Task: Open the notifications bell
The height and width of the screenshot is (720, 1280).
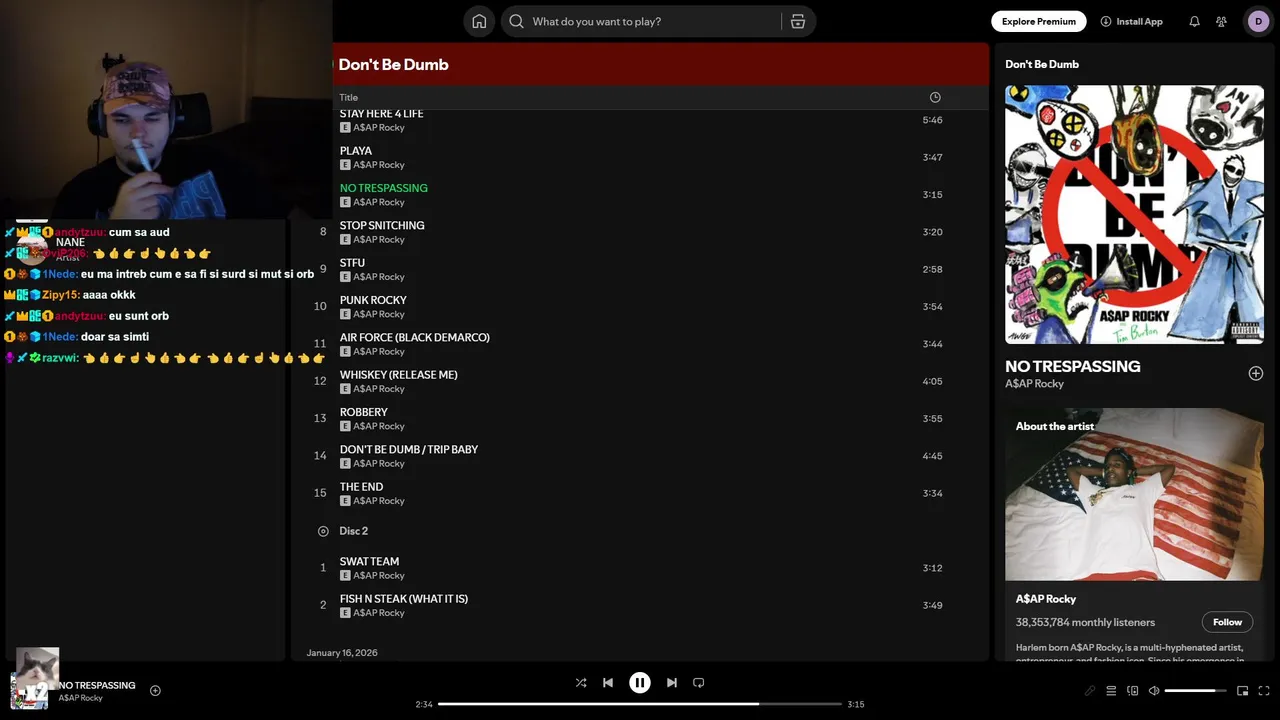Action: coord(1194,21)
